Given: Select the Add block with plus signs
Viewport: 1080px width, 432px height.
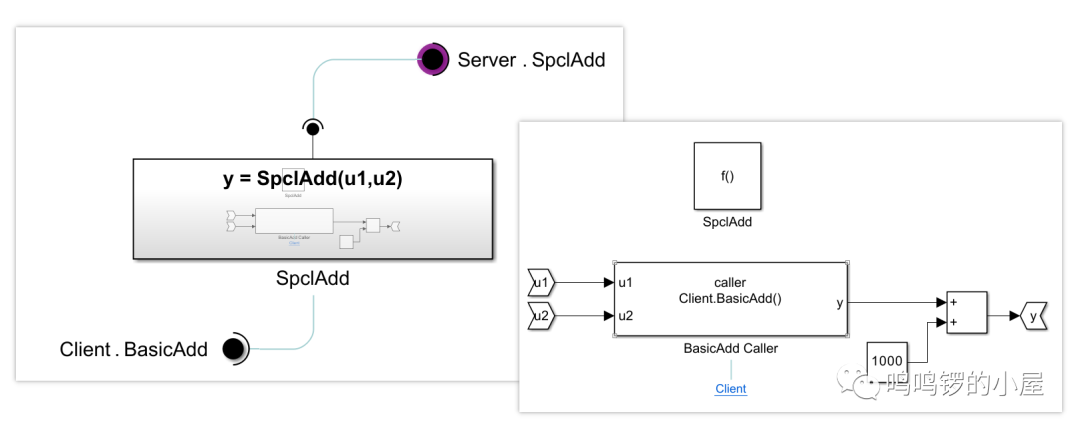Looking at the screenshot, I should pos(966,311).
